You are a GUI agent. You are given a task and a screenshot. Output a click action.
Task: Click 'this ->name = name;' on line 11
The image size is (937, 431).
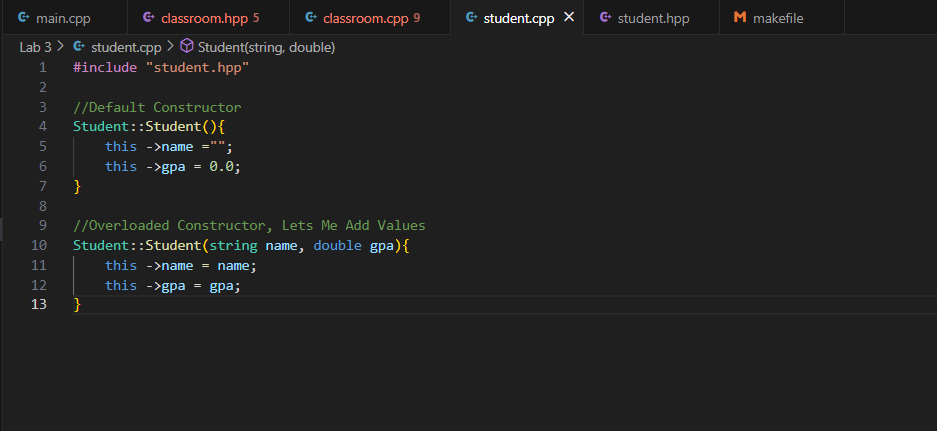pyautogui.click(x=181, y=265)
